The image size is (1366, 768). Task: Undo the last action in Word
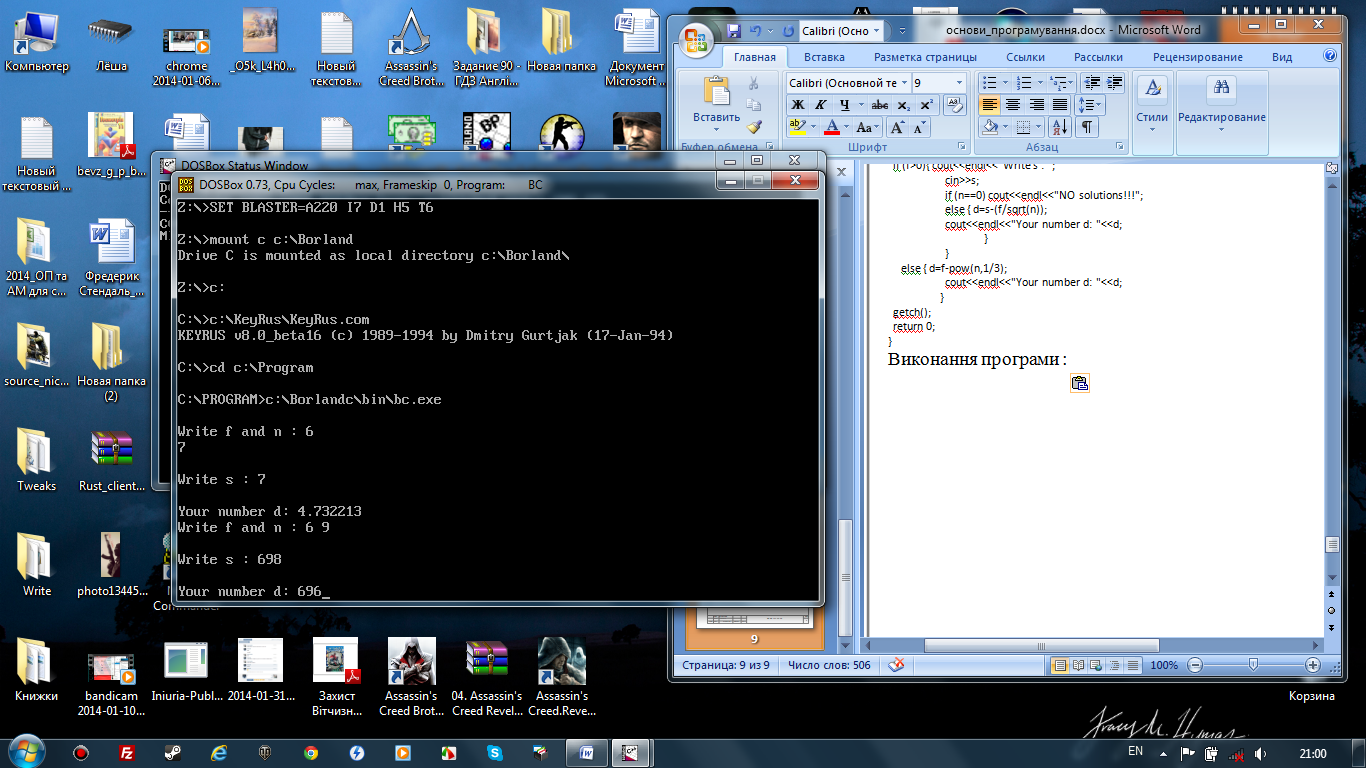click(x=756, y=30)
